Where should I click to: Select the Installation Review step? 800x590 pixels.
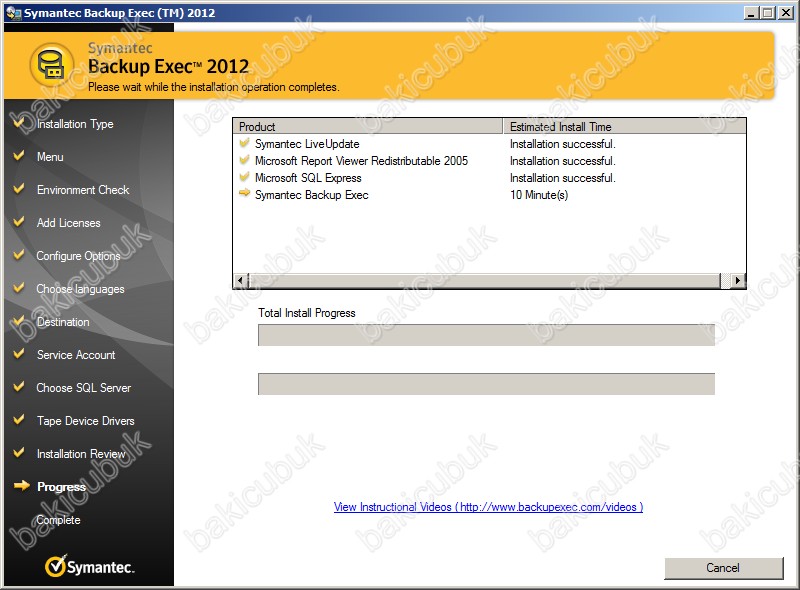(81, 454)
